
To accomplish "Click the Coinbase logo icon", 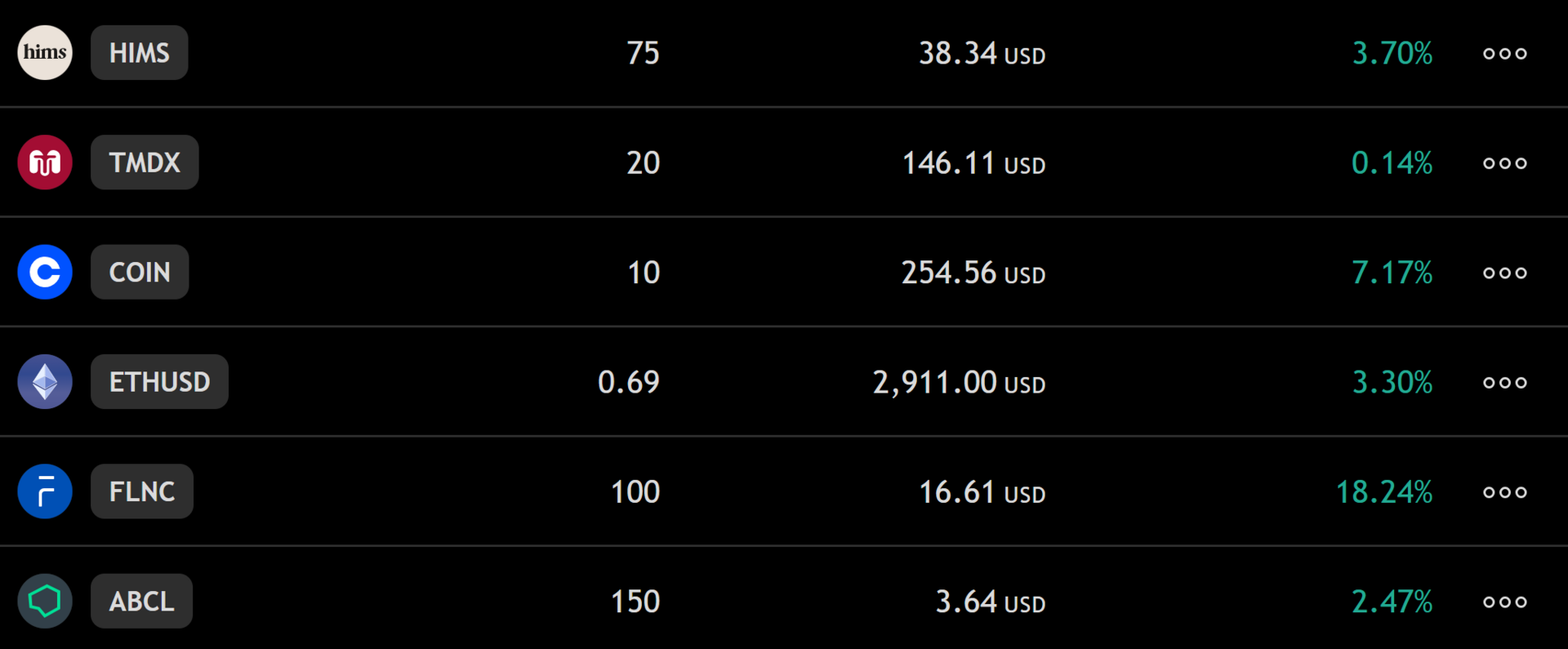I will click(x=45, y=272).
